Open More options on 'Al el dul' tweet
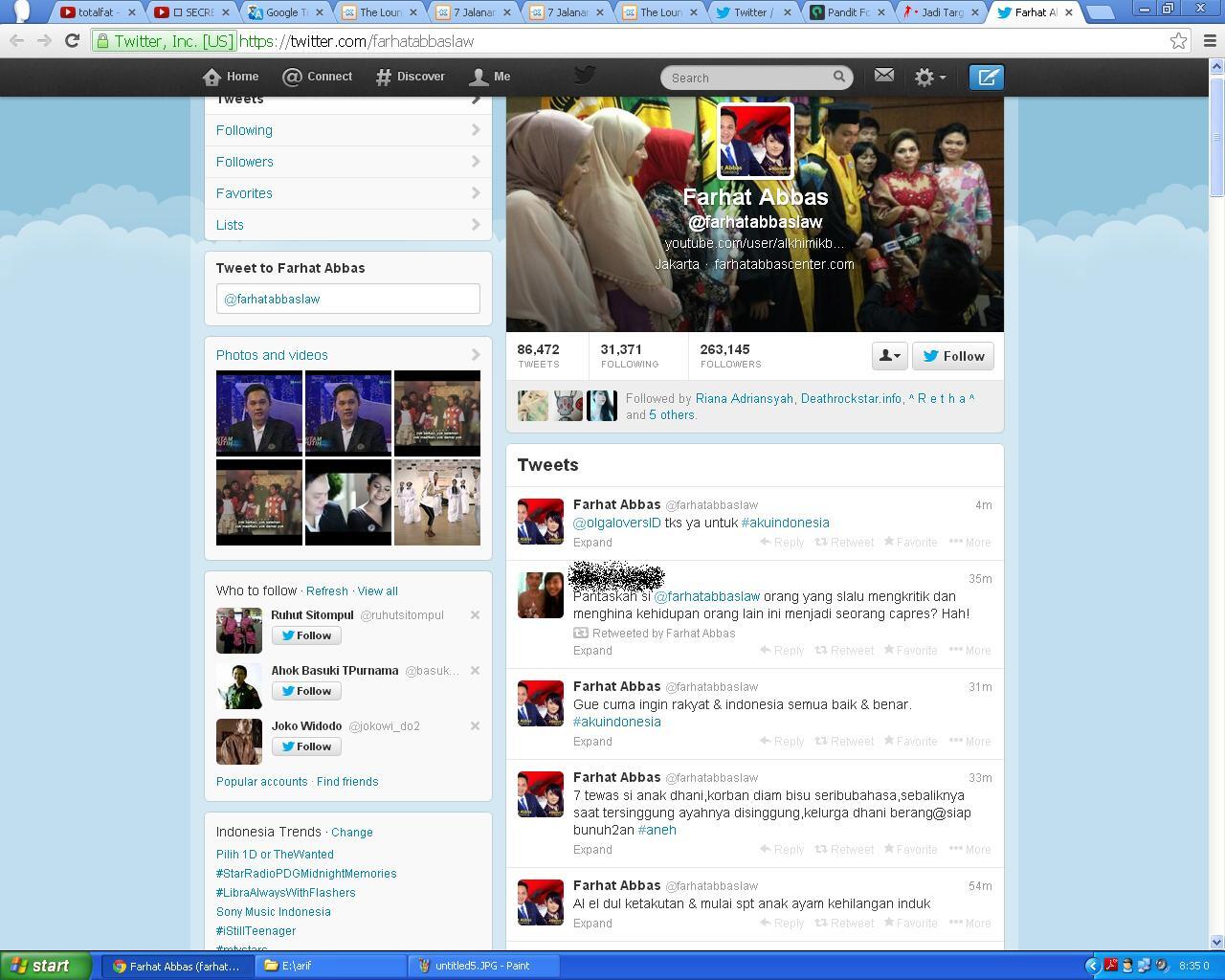The image size is (1225, 980). (x=970, y=924)
